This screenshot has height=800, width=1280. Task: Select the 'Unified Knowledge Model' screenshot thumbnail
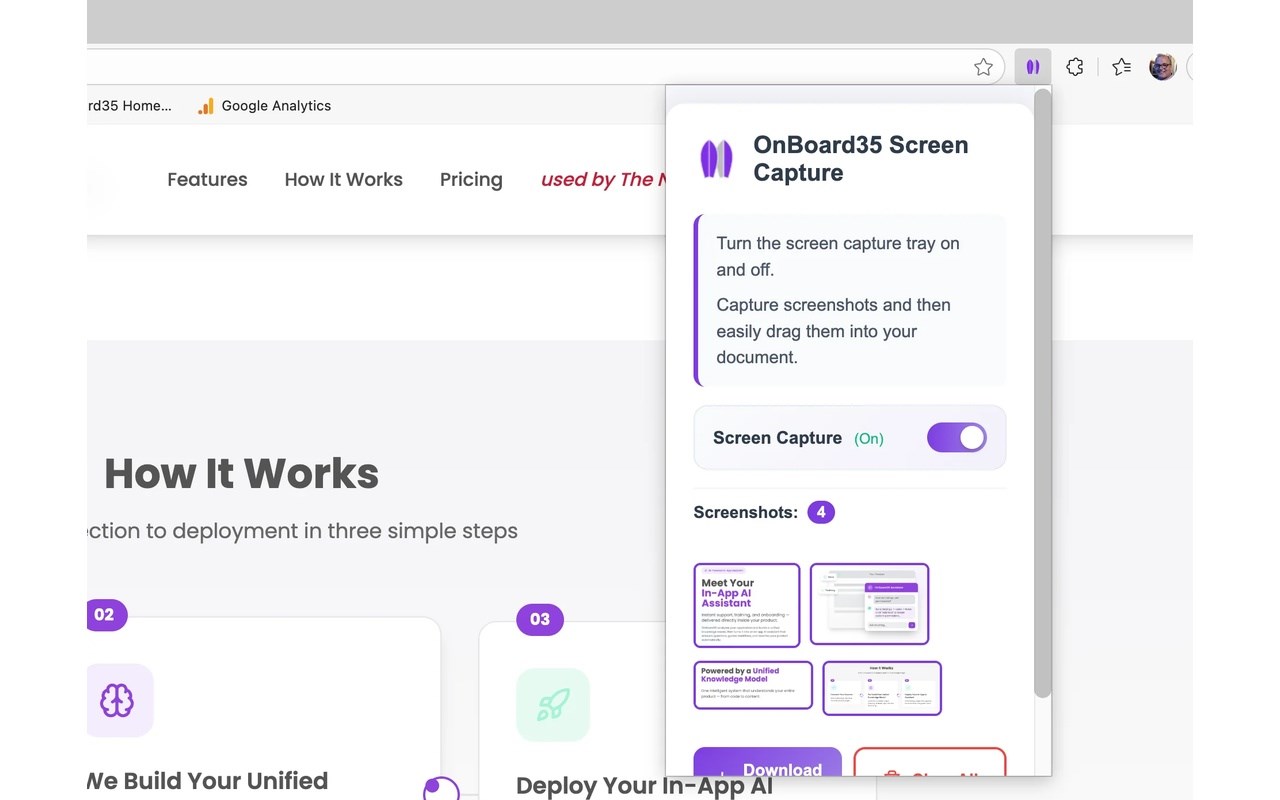click(753, 685)
